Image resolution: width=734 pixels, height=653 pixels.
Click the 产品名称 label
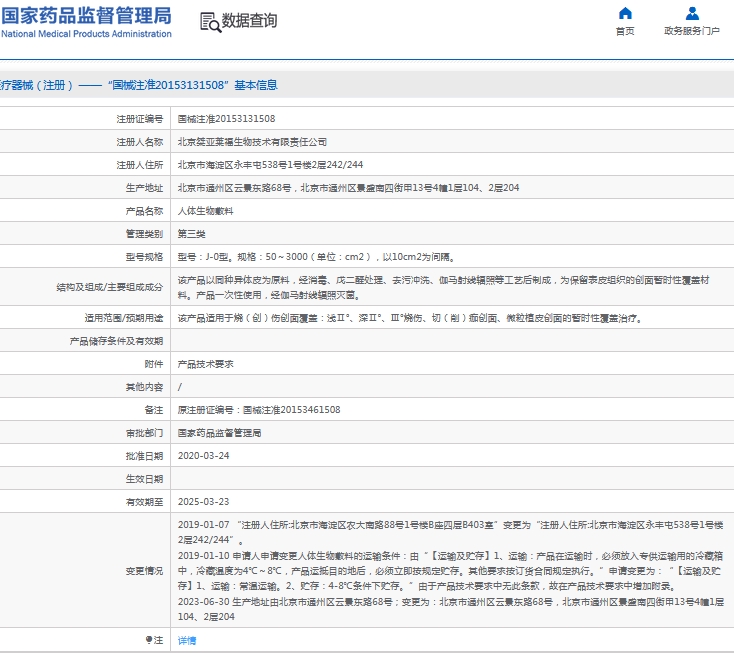pyautogui.click(x=144, y=211)
